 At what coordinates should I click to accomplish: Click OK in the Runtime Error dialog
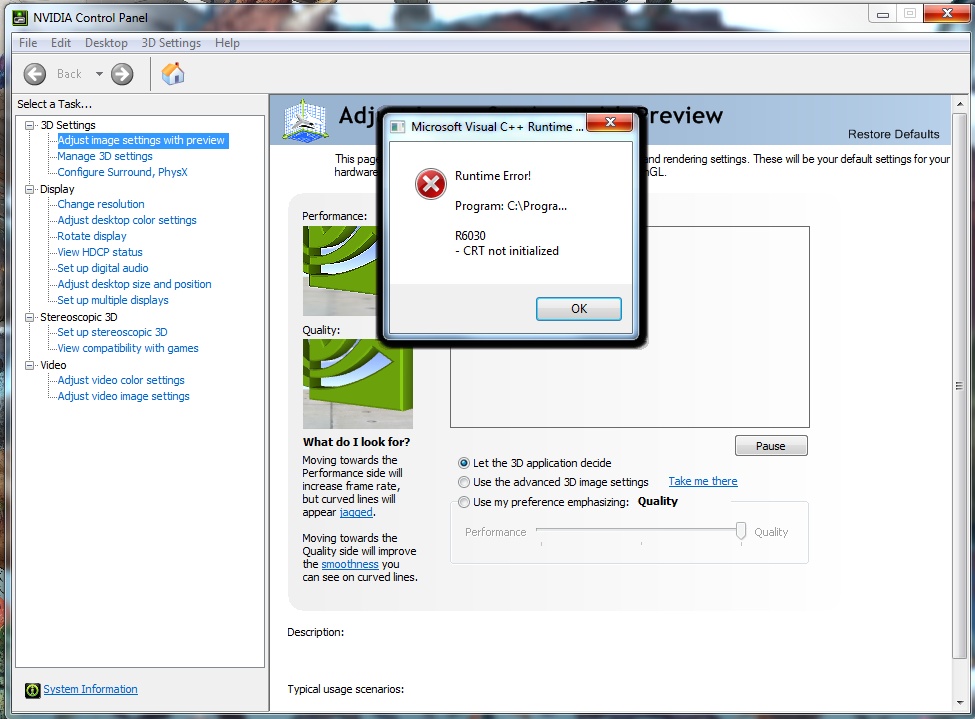click(x=579, y=309)
